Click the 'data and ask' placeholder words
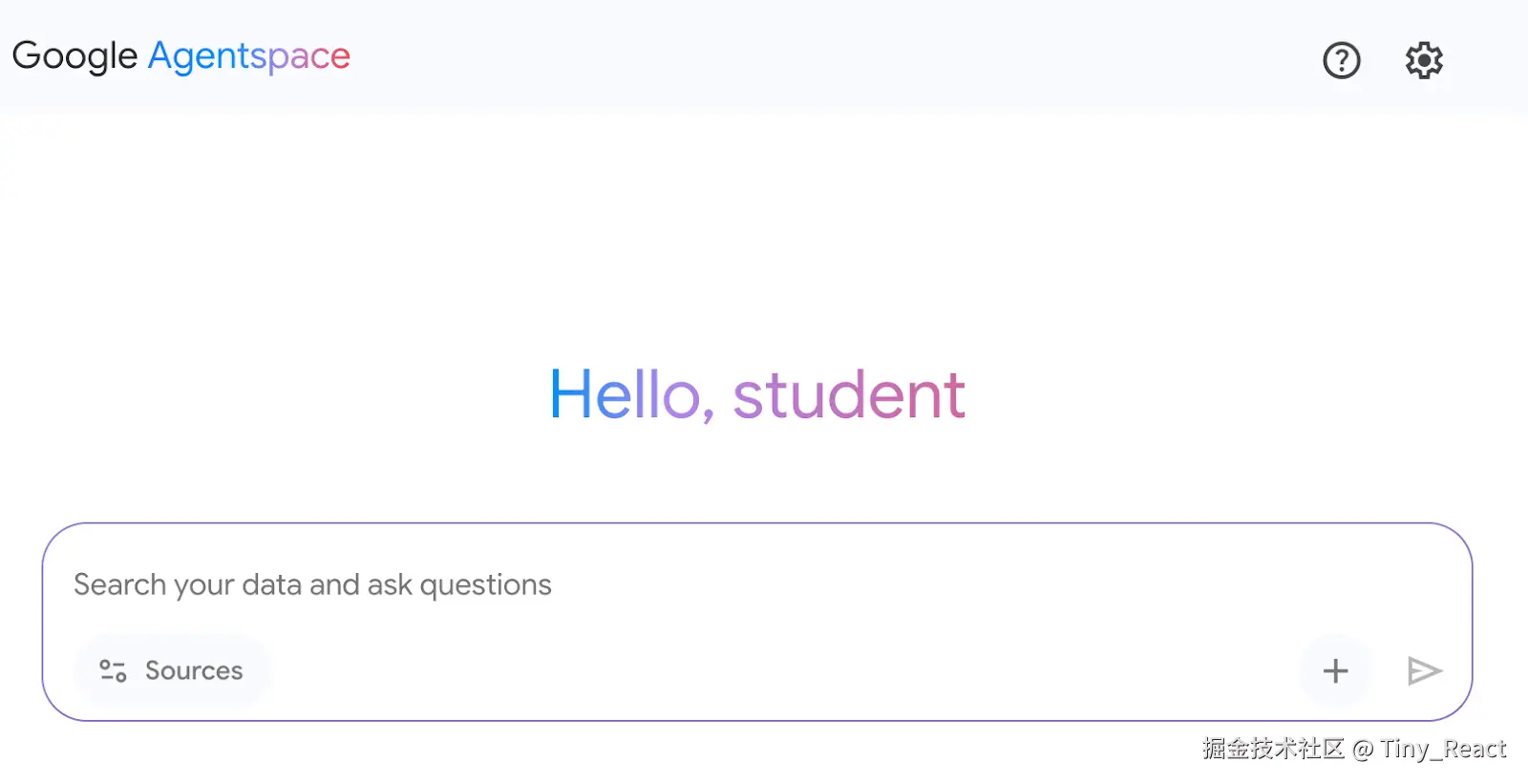 [x=328, y=584]
